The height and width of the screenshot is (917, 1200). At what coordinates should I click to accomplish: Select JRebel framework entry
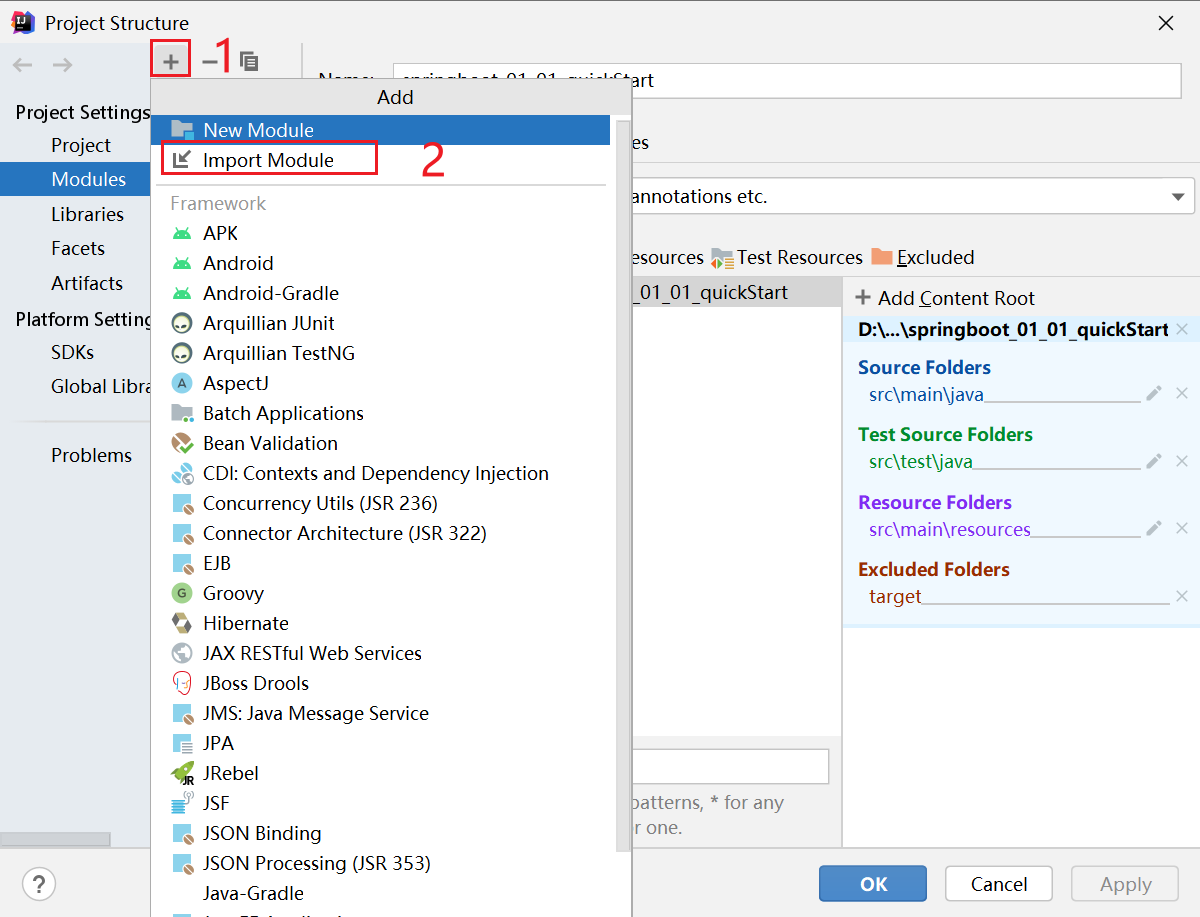380,773
